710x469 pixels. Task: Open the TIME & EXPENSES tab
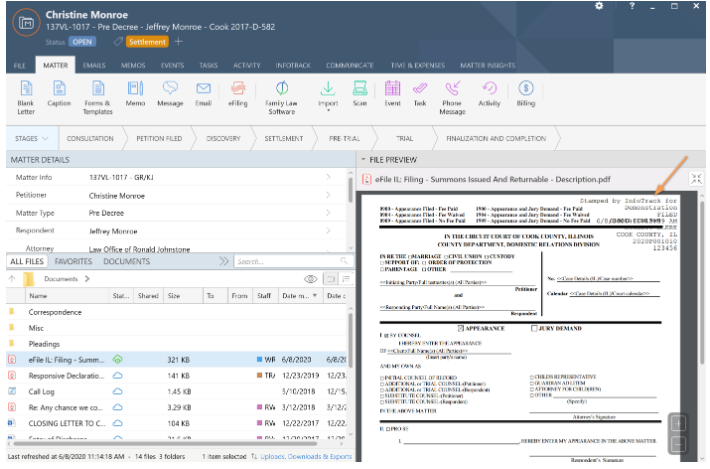[418, 65]
